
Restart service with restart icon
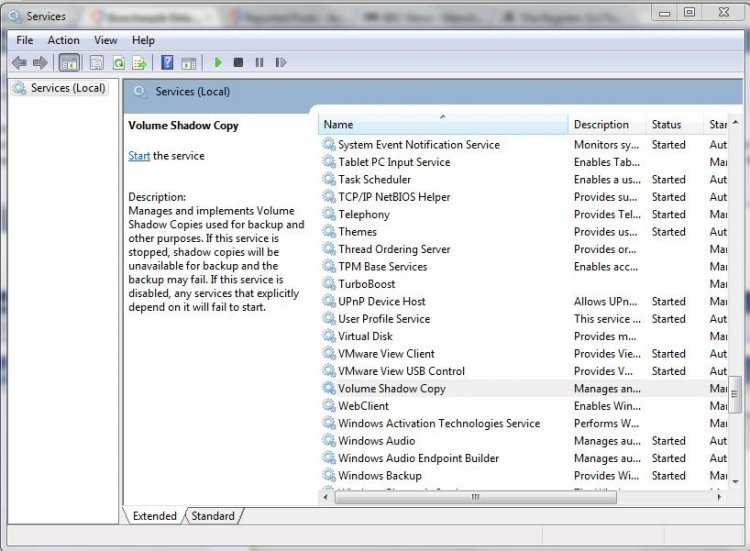(281, 62)
